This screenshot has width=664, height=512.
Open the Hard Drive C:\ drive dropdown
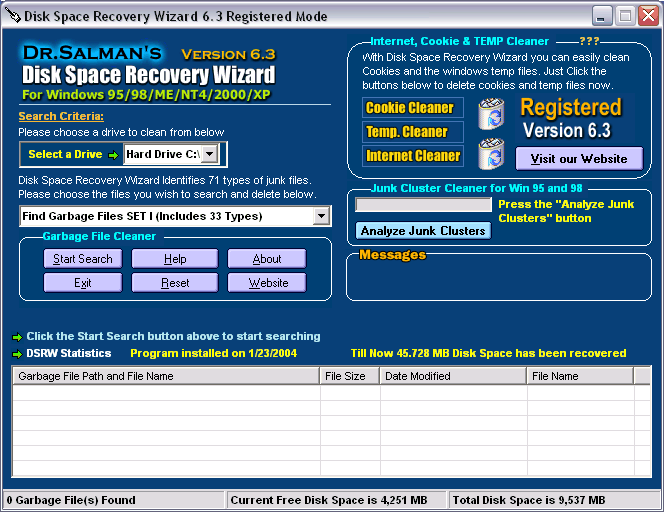[x=210, y=154]
